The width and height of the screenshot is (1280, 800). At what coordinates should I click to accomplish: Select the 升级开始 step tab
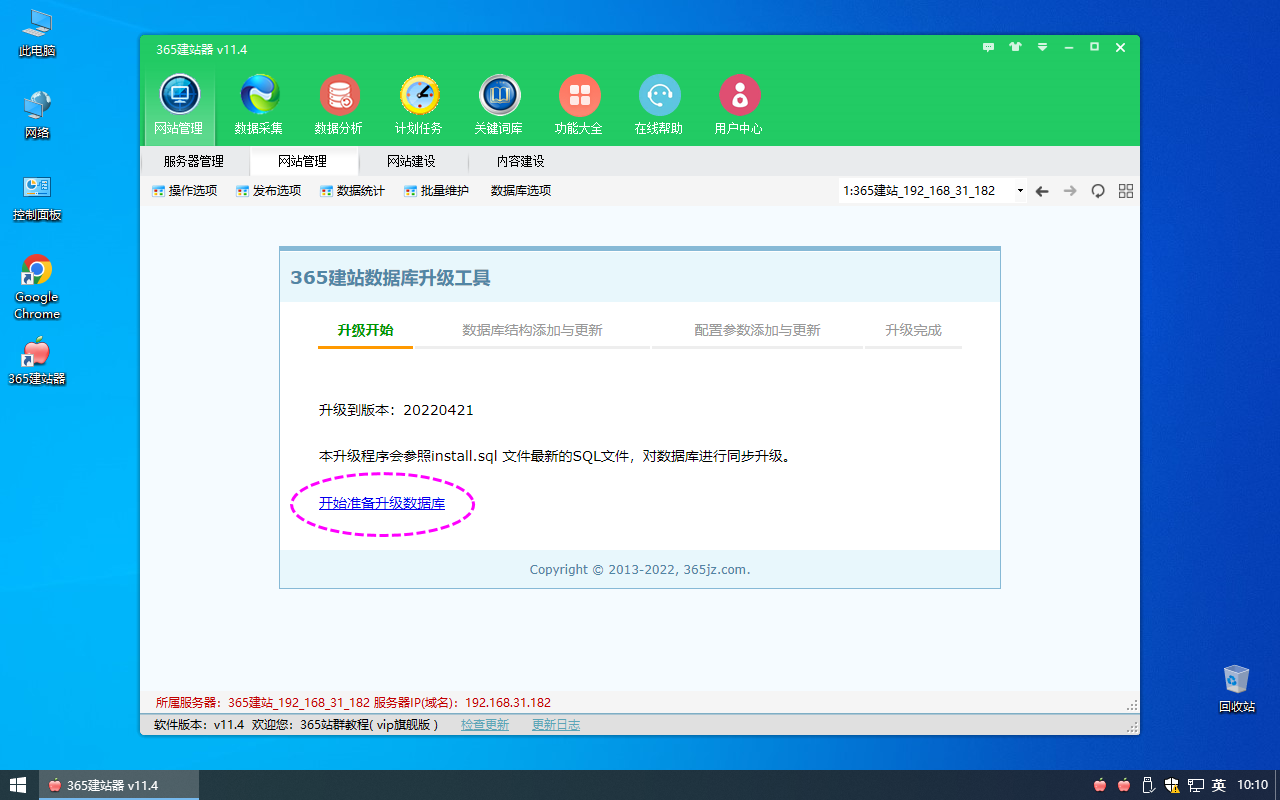365,330
